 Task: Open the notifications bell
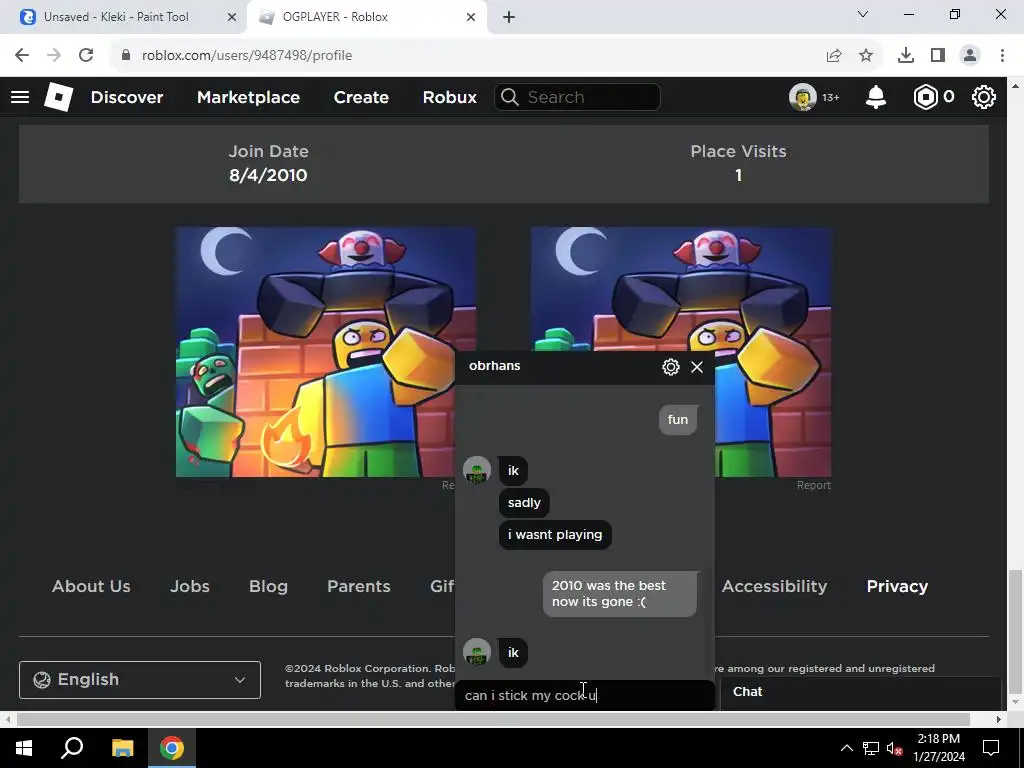point(876,97)
